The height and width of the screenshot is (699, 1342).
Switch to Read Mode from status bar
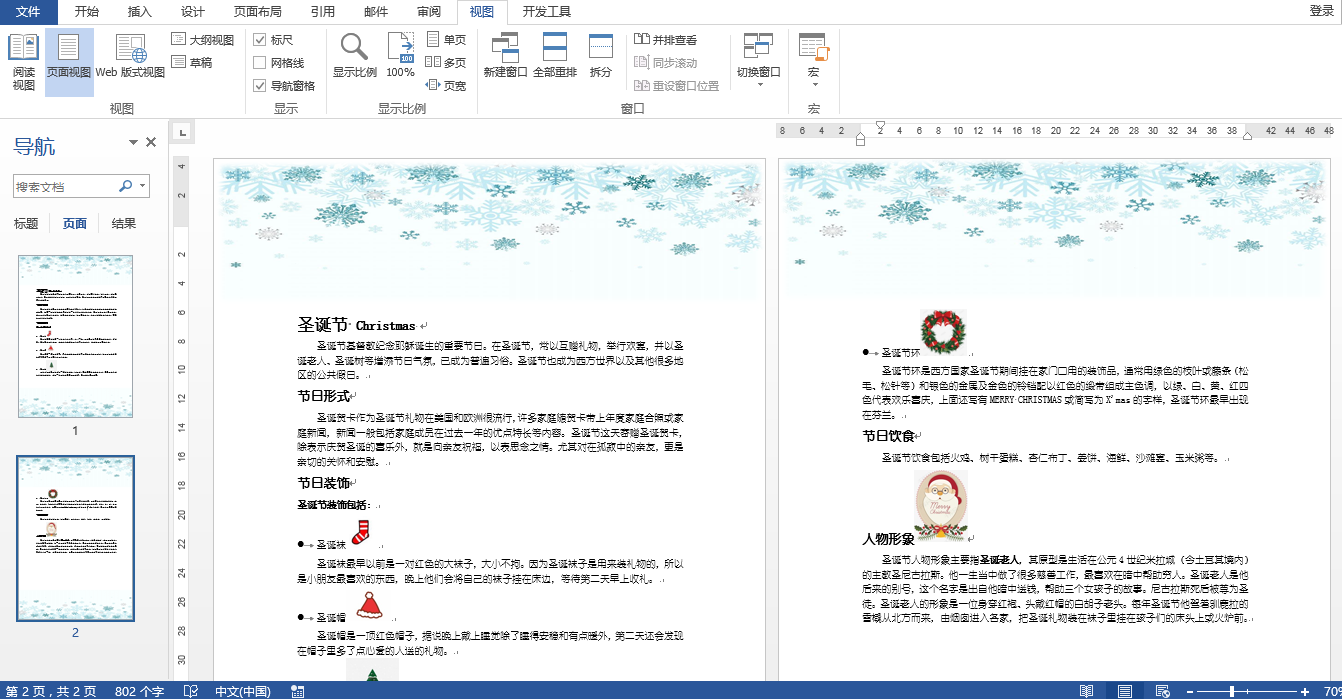(x=1087, y=691)
